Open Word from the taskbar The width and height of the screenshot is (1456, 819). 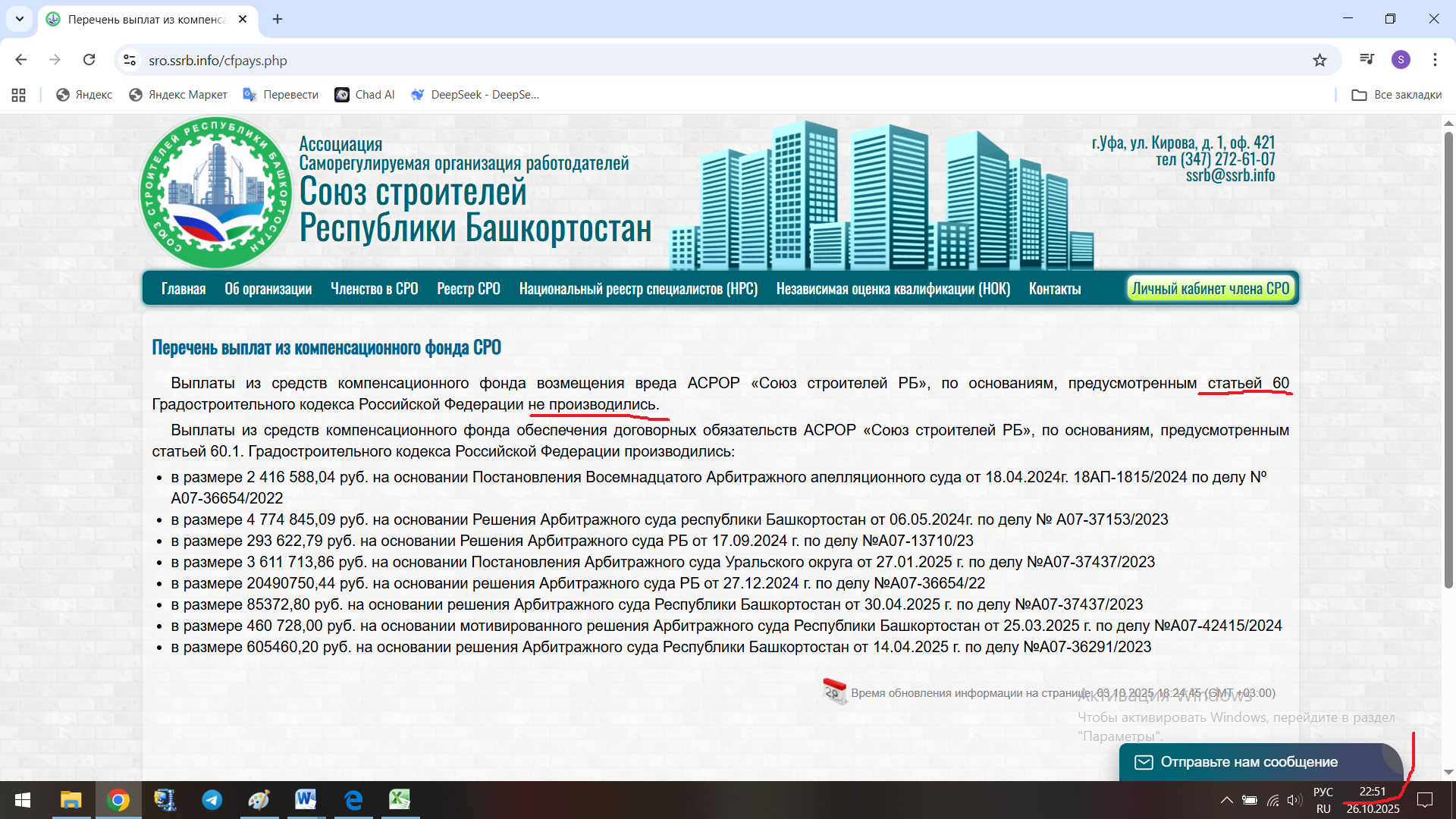click(x=306, y=799)
